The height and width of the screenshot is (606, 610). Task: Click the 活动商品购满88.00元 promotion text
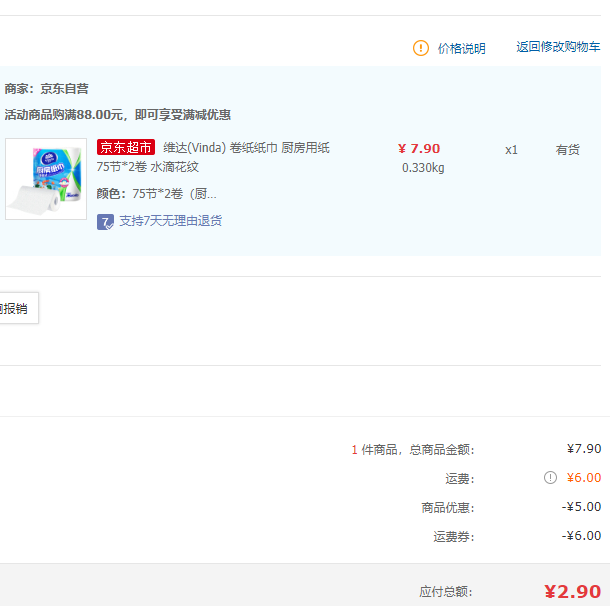coord(117,115)
